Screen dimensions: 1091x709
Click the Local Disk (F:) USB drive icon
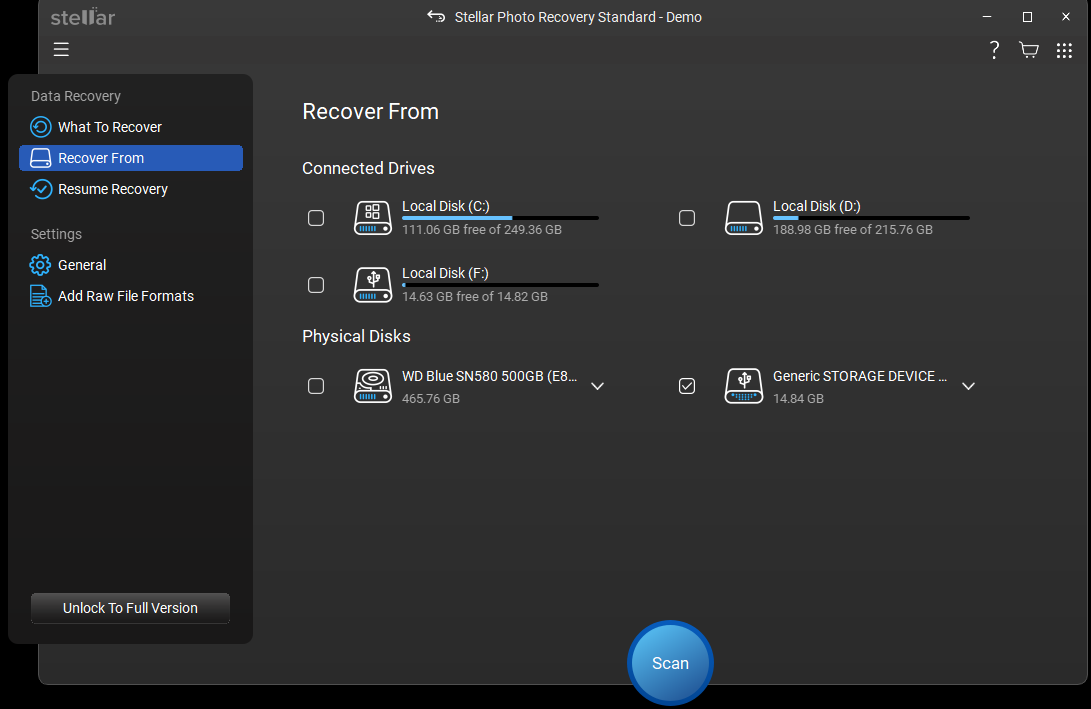pyautogui.click(x=373, y=285)
